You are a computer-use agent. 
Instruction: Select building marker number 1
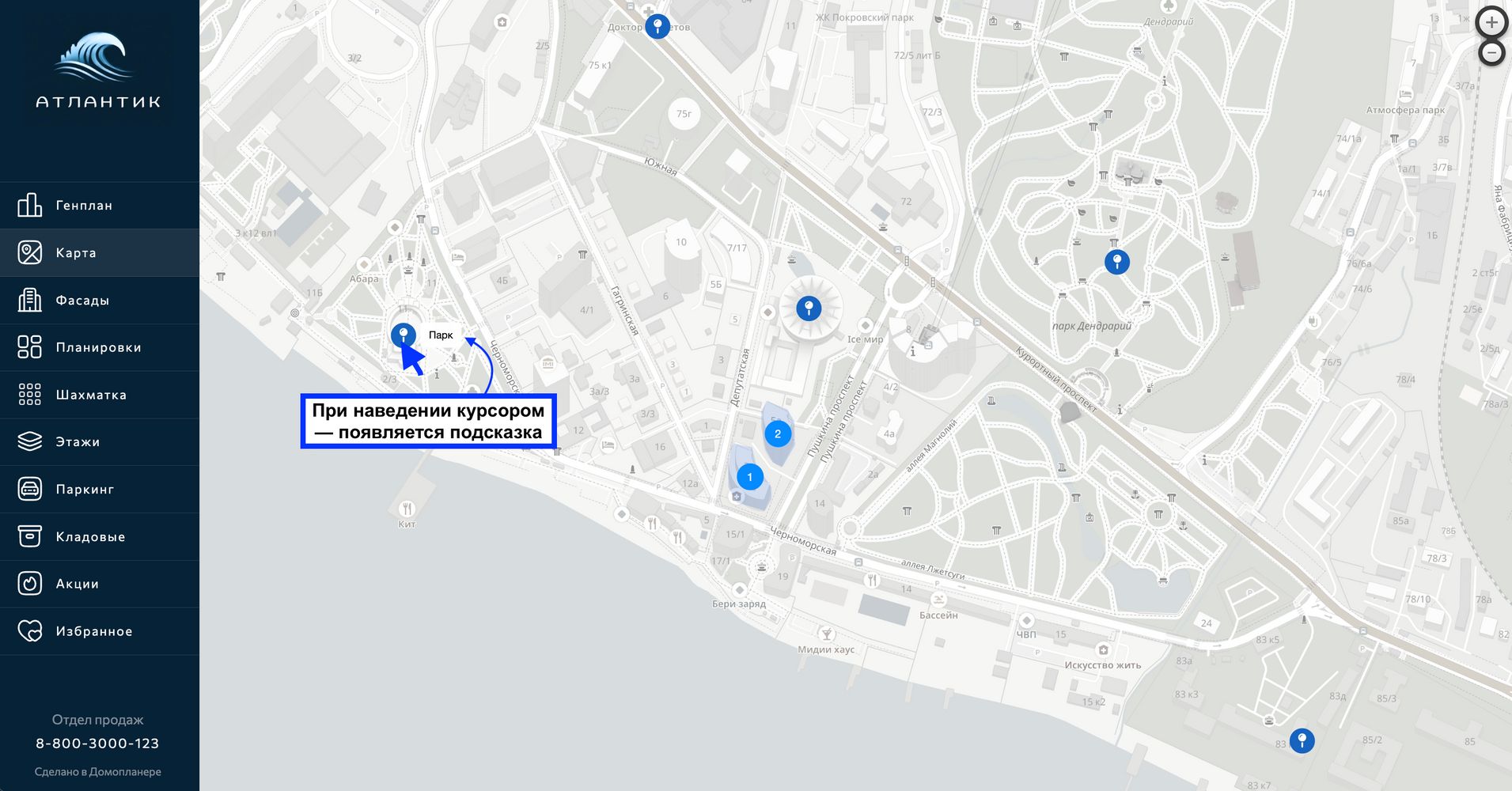pos(750,477)
